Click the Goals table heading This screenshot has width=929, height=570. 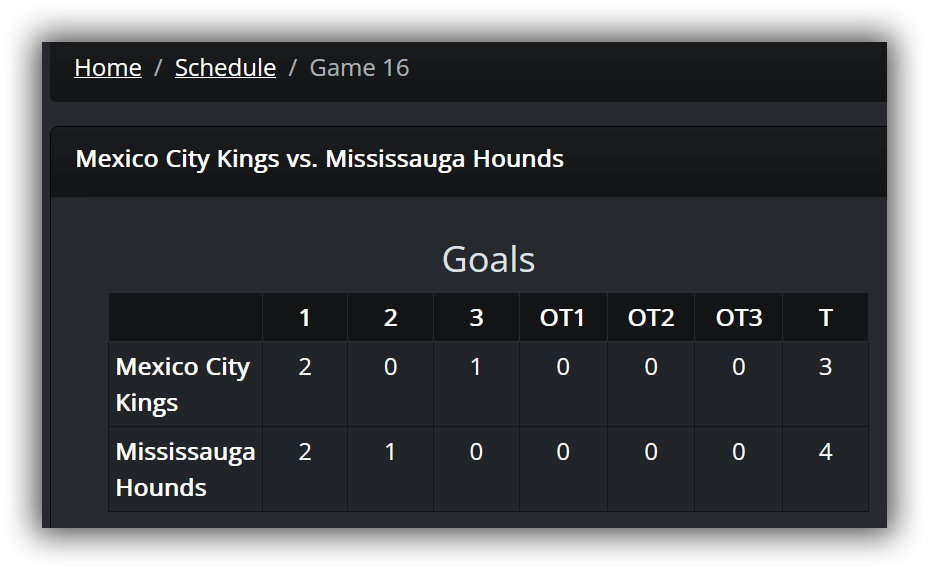488,260
